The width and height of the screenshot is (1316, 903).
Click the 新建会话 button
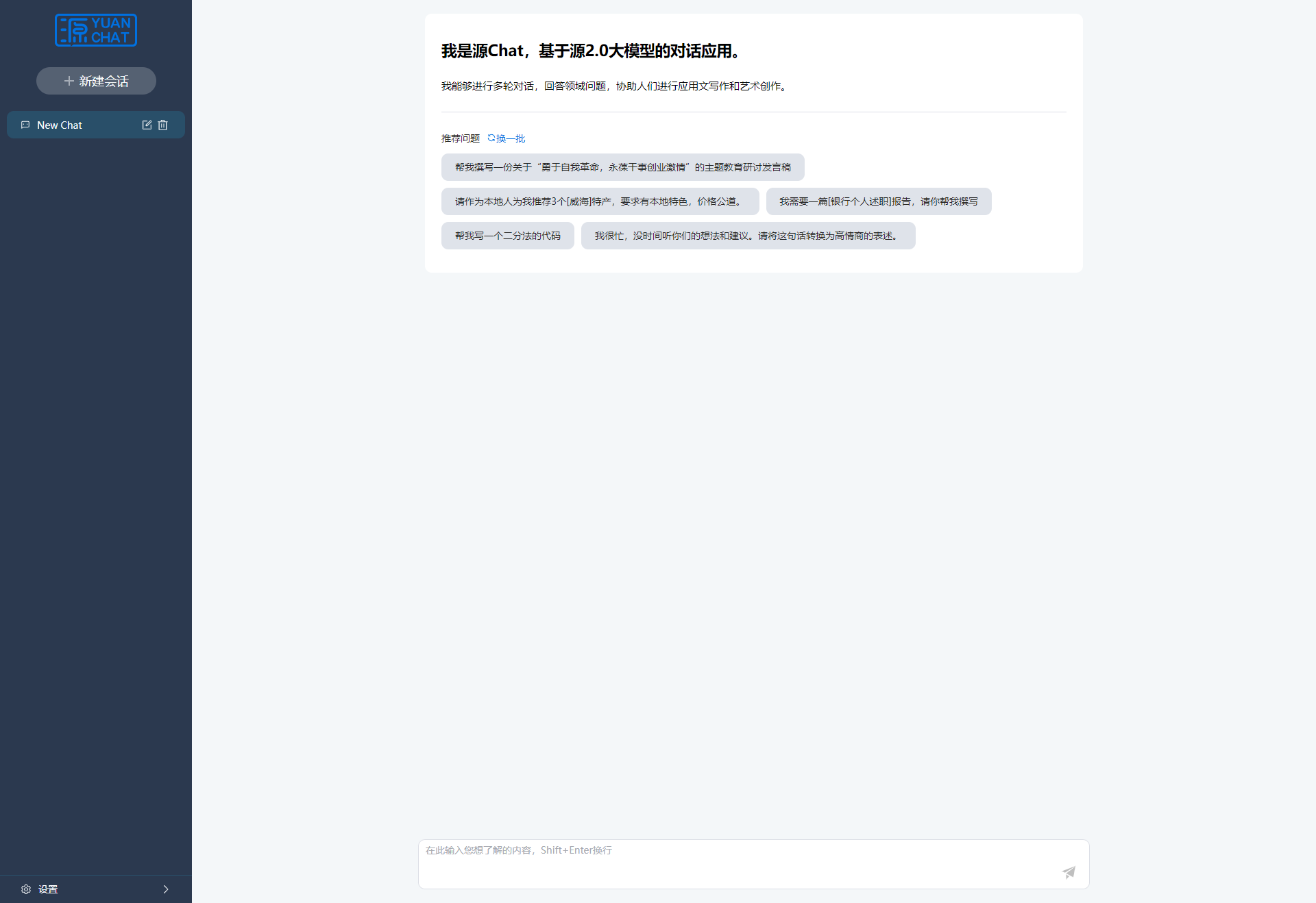[x=96, y=81]
